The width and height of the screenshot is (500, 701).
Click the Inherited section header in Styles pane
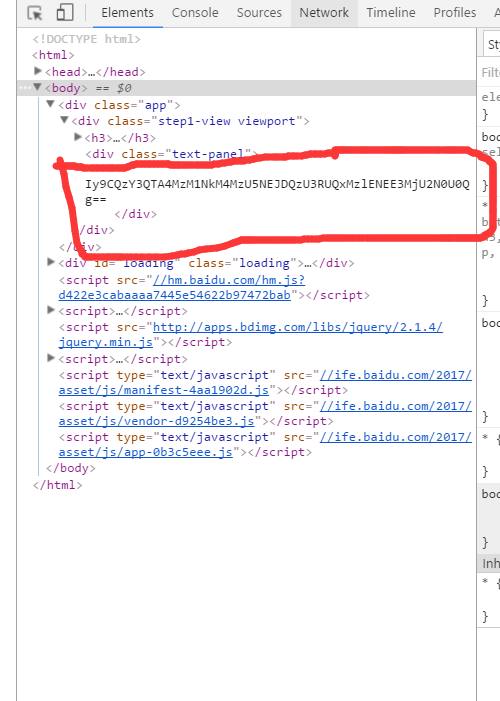point(489,563)
